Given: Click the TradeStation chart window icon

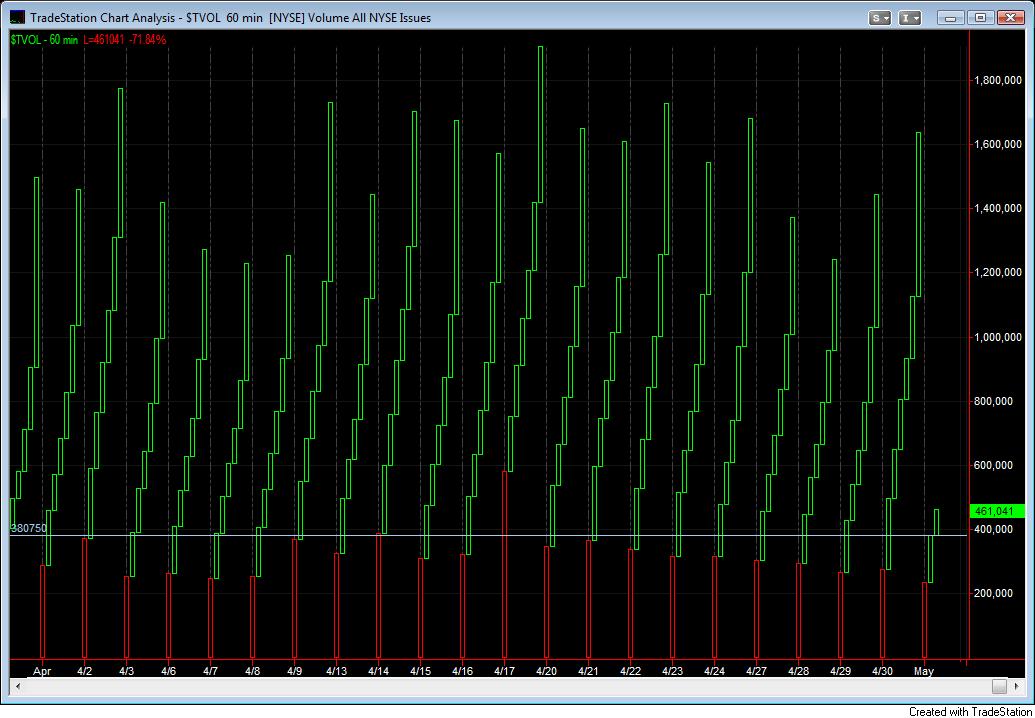Looking at the screenshot, I should point(17,17).
